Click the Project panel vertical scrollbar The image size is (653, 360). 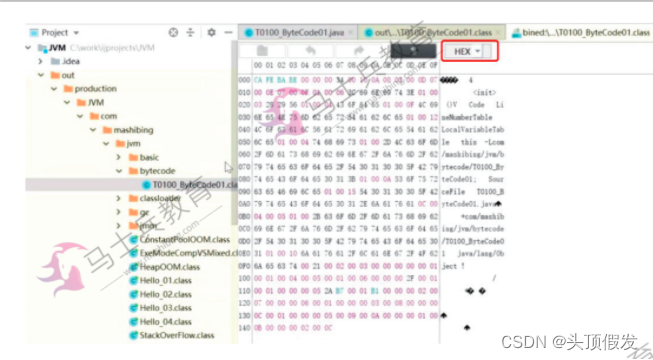234,133
